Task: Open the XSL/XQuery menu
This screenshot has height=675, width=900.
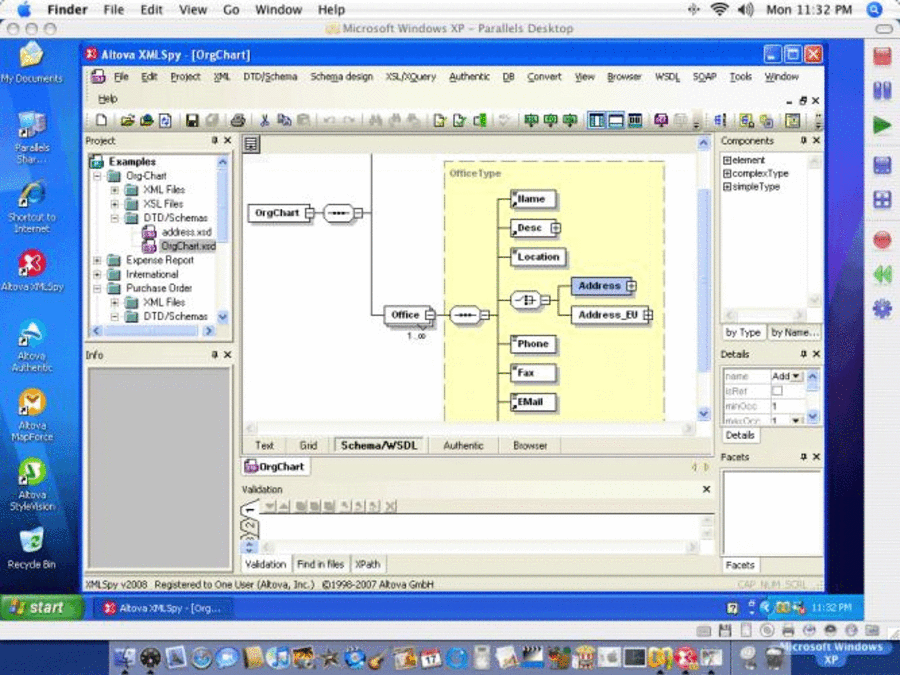Action: (x=410, y=76)
